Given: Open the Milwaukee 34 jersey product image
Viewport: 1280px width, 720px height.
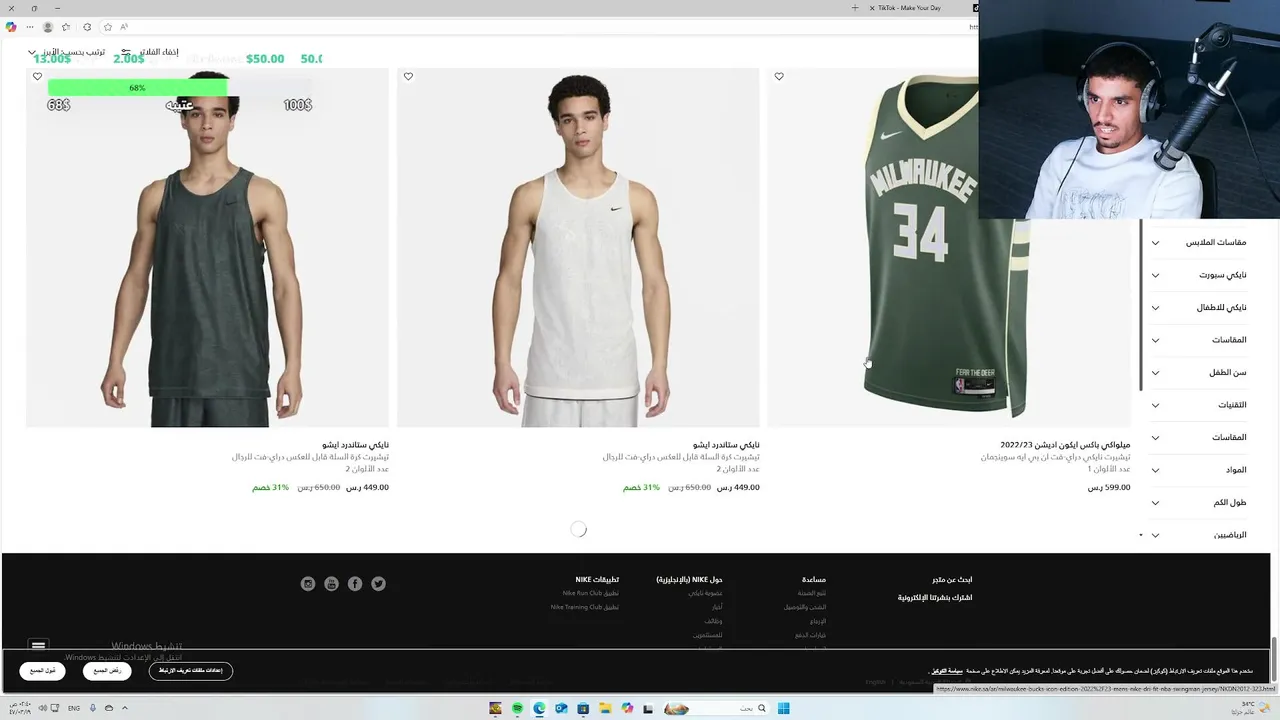Looking at the screenshot, I should (x=948, y=248).
